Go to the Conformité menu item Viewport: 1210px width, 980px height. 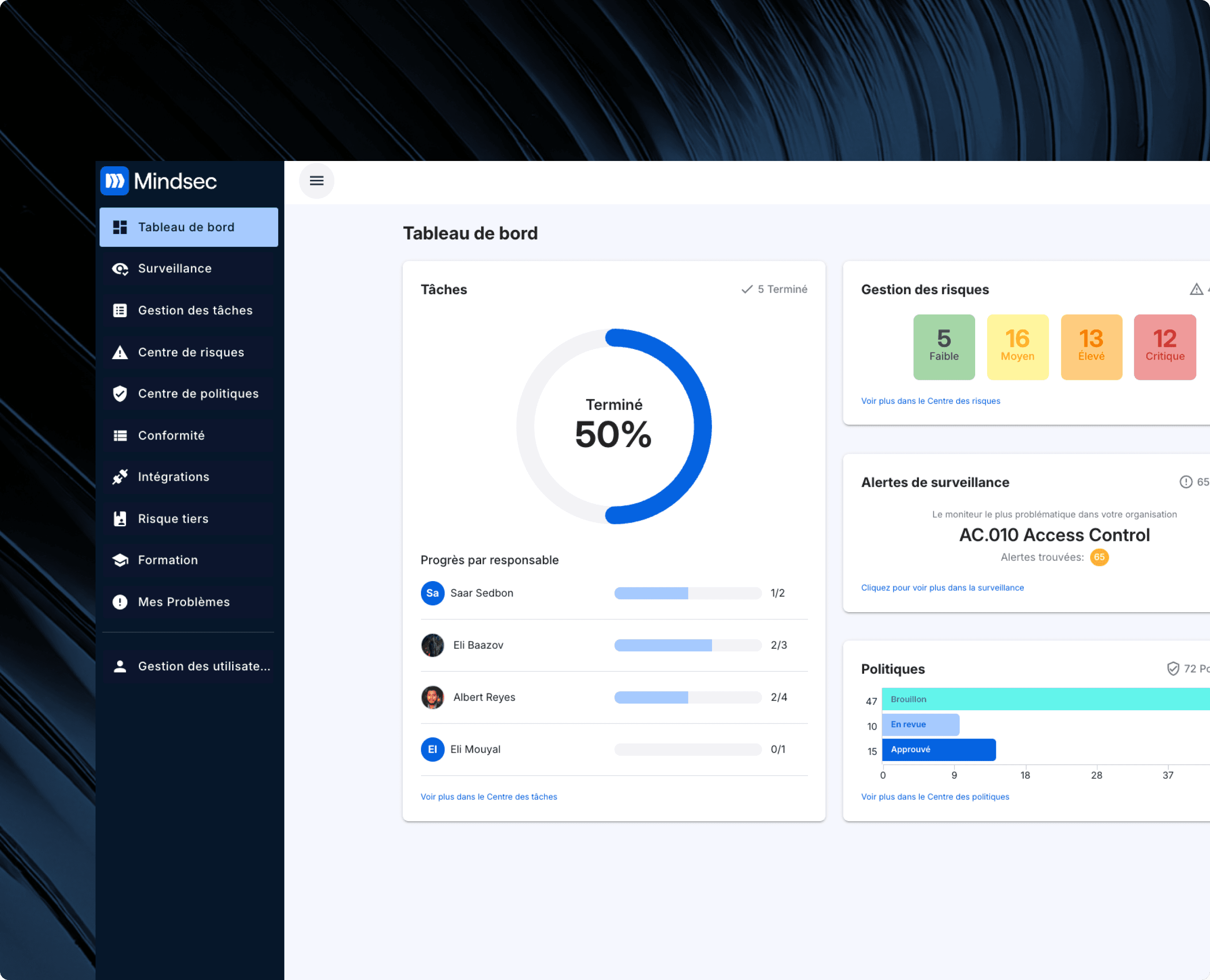pos(171,435)
